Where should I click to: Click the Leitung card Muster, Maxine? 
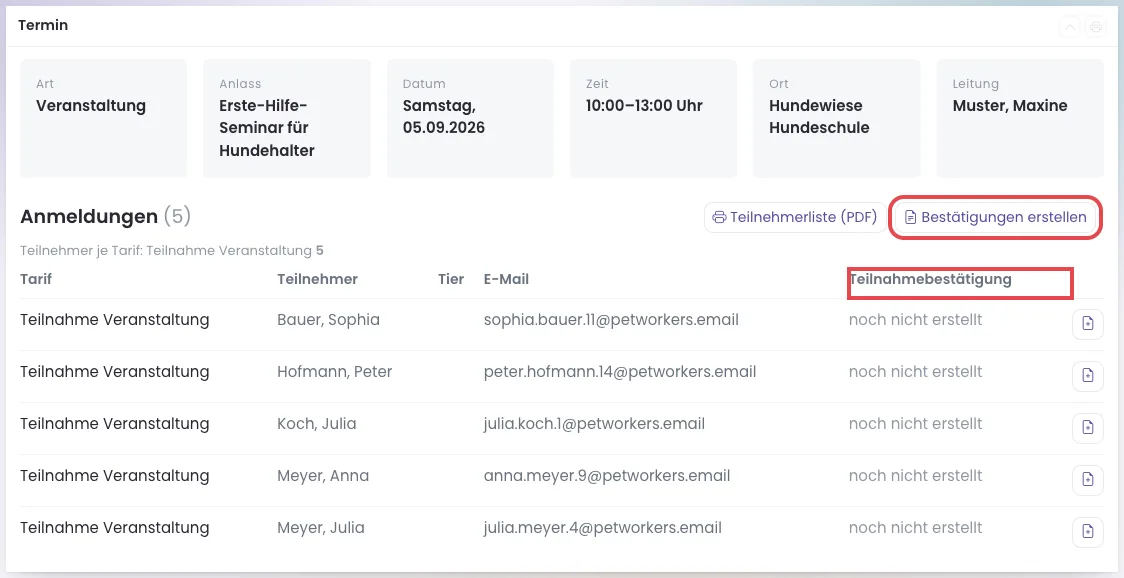(x=1020, y=118)
